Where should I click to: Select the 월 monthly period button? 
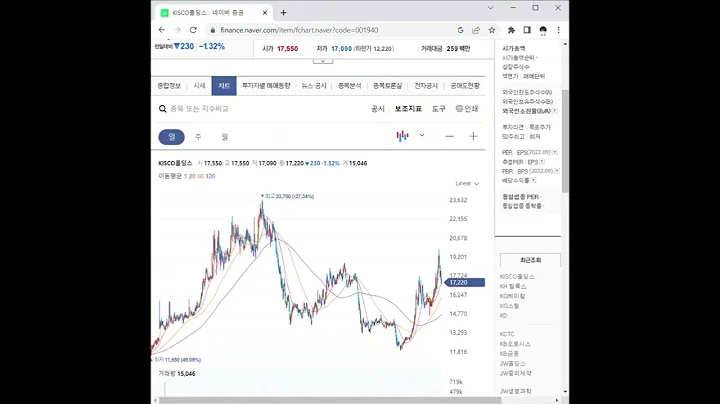(x=225, y=137)
